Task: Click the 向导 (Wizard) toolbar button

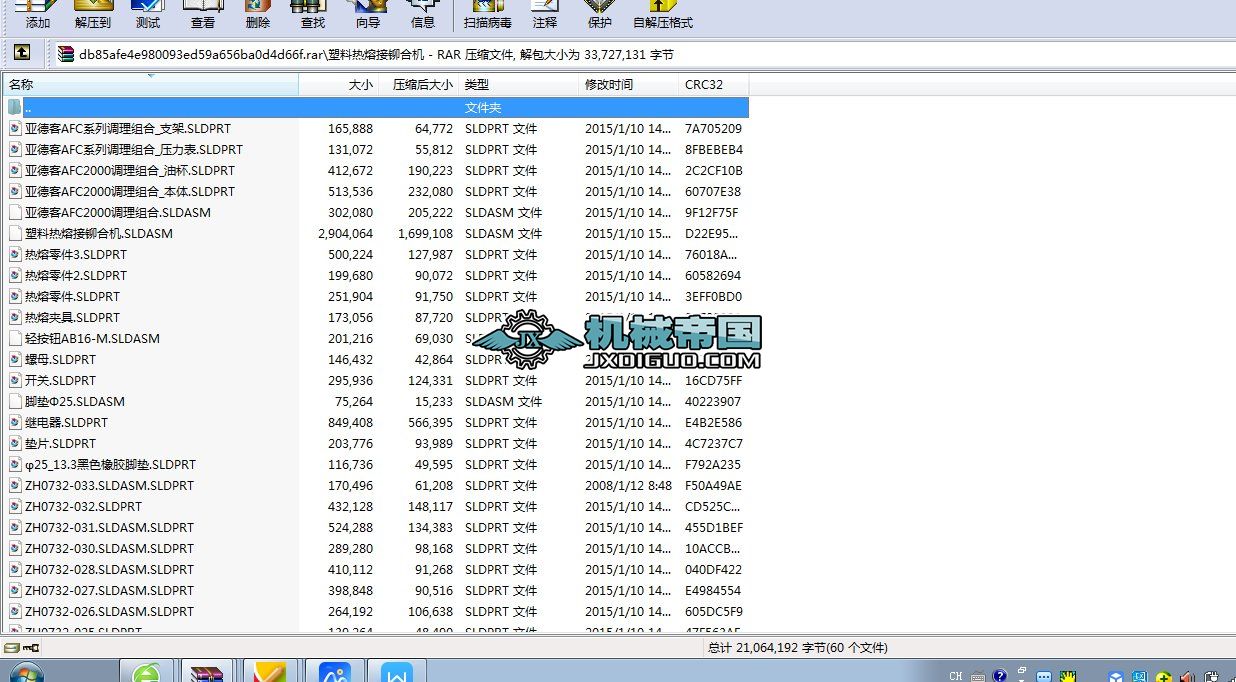Action: tap(368, 15)
